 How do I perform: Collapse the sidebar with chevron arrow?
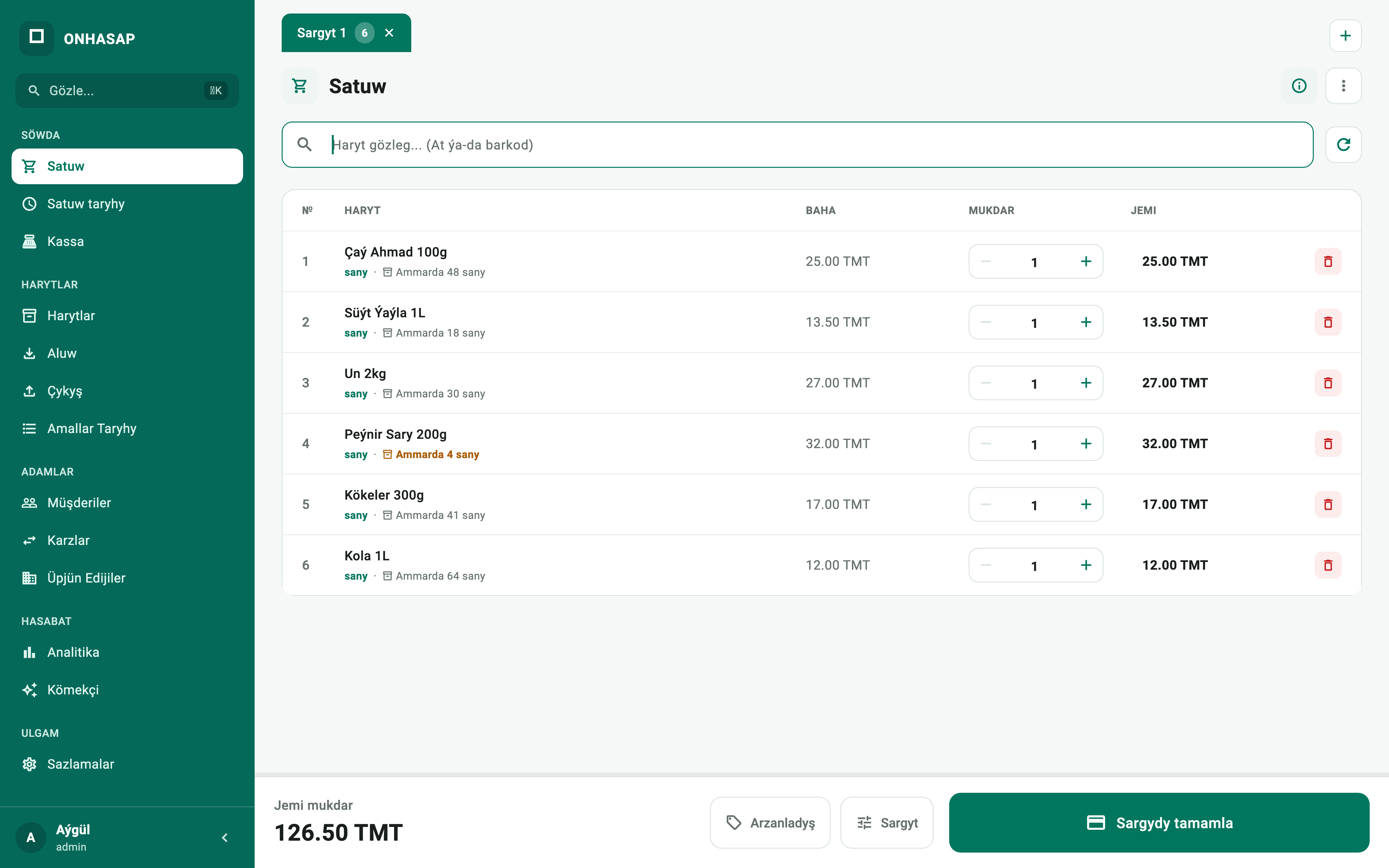point(225,837)
